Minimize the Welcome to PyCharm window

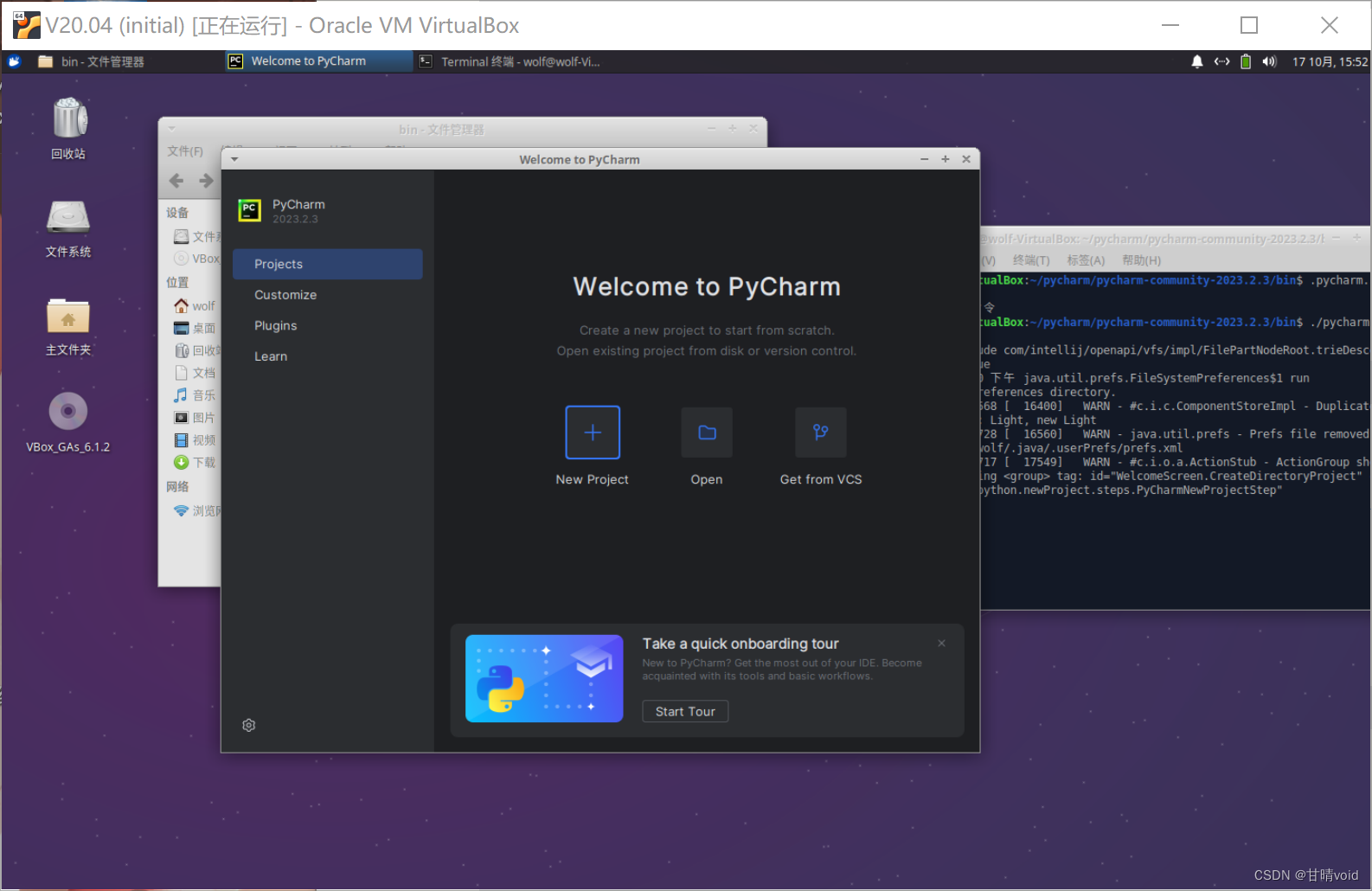924,159
